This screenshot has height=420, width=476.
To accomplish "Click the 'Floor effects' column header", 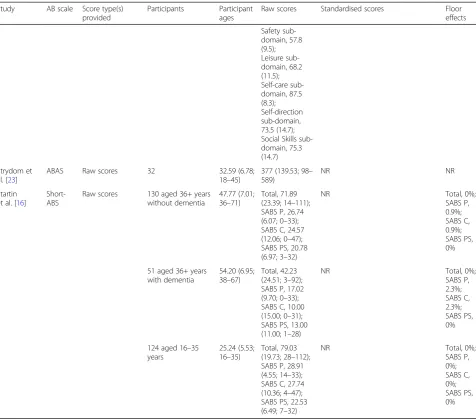I will (456, 13).
